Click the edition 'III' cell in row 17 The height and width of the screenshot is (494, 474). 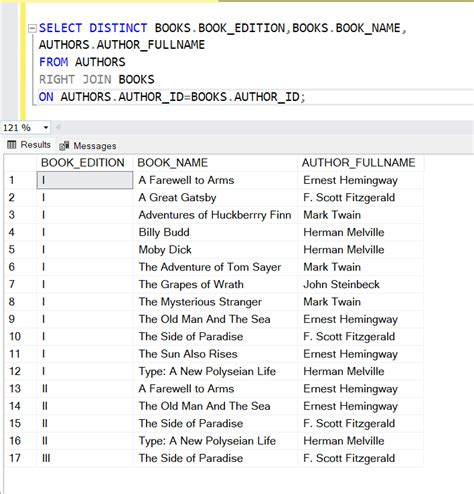[x=85, y=458]
